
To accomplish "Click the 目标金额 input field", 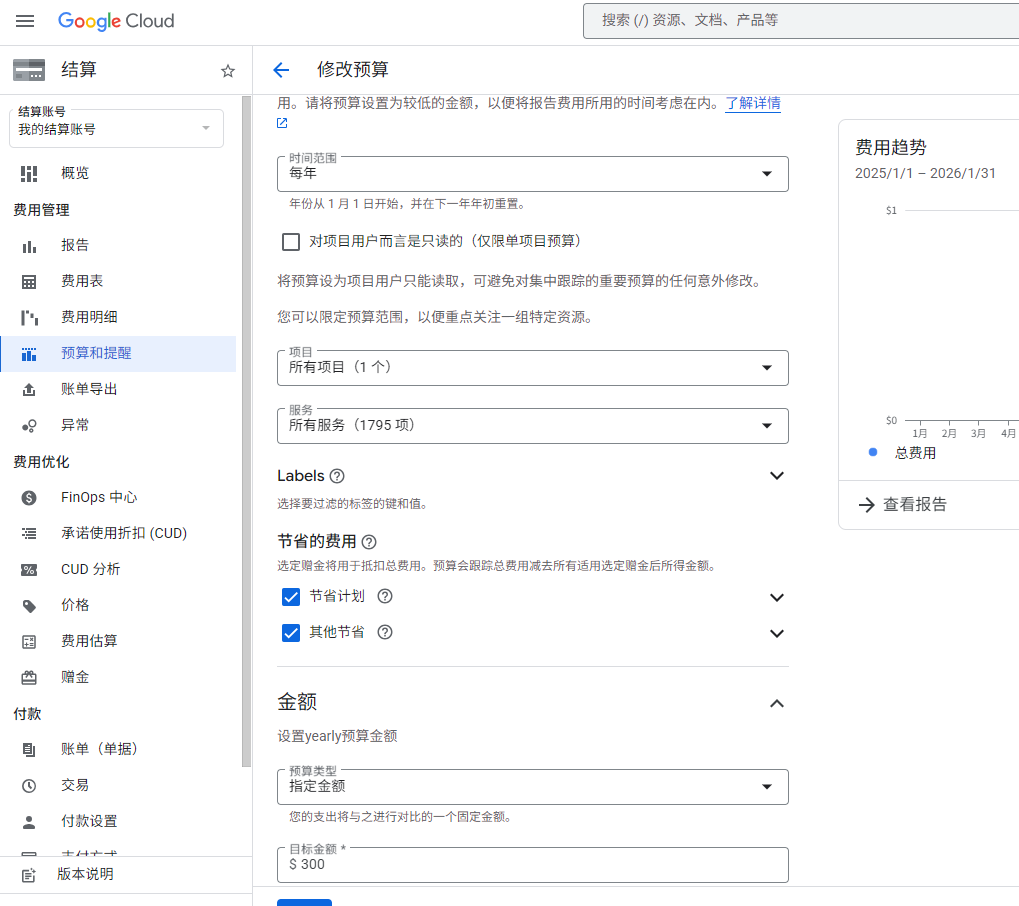I will coord(532,865).
